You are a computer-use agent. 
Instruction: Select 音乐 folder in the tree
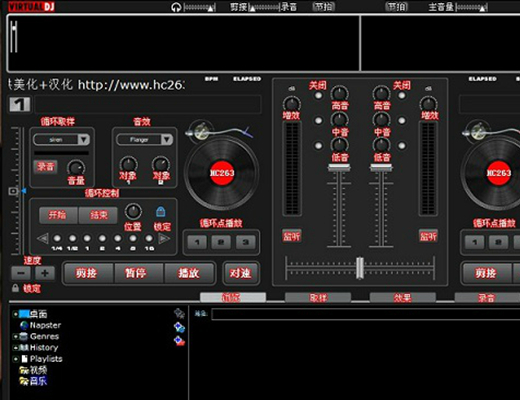pyautogui.click(x=39, y=381)
